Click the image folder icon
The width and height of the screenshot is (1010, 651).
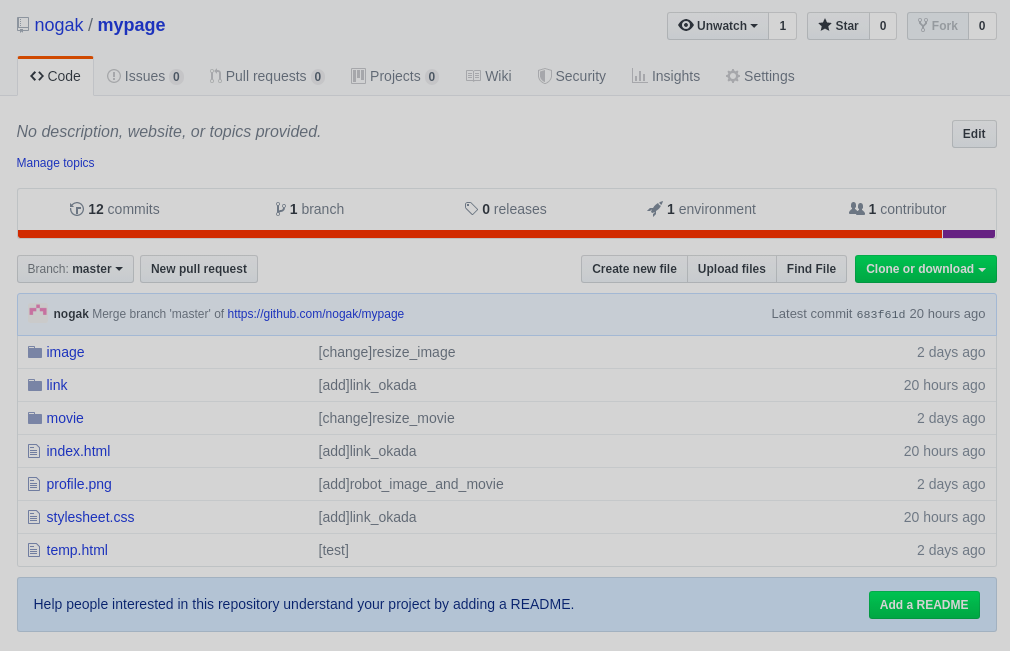[x=35, y=352]
